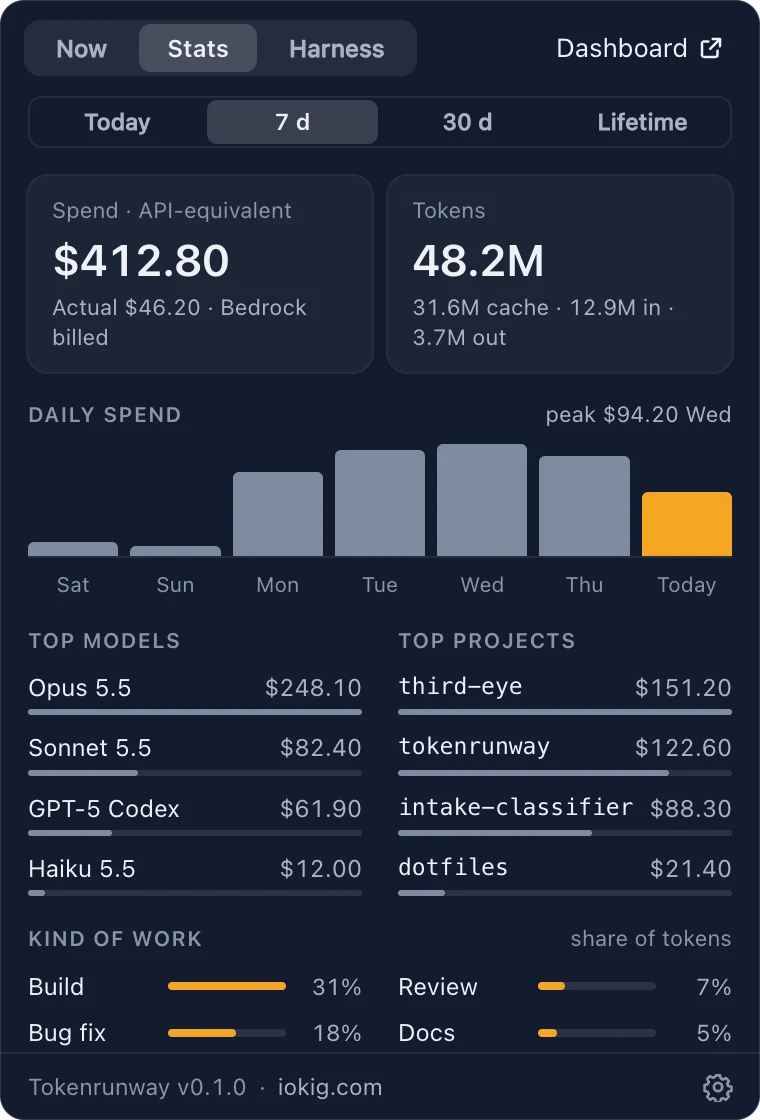
Task: Open the settings gear icon
Action: [x=717, y=1087]
